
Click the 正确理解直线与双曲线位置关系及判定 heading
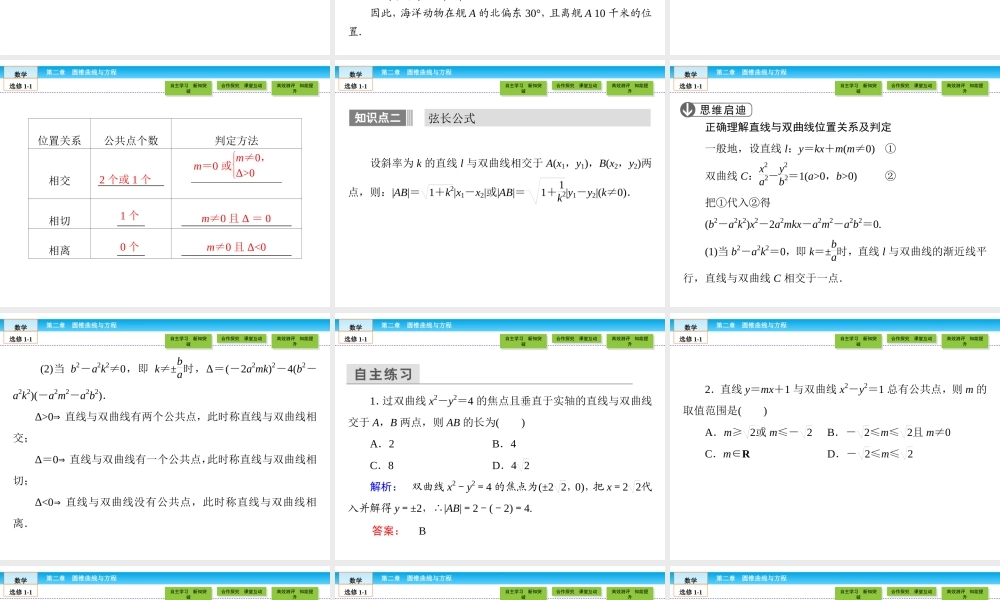798,127
